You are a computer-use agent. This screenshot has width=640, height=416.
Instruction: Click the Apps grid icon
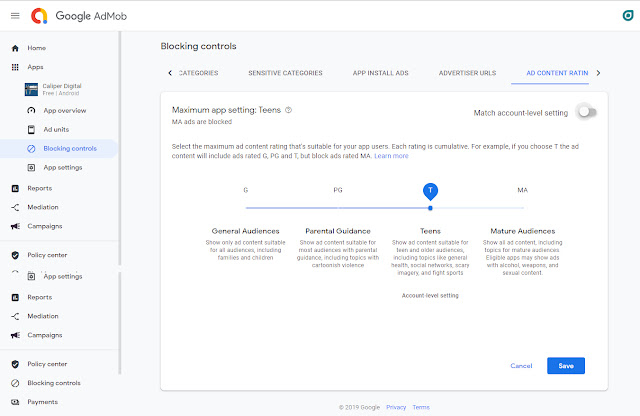[15, 67]
